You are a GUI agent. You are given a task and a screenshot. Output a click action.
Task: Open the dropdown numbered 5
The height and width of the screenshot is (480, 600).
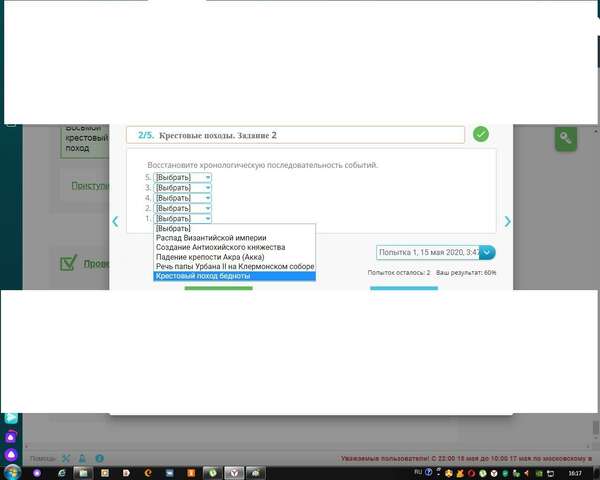[x=183, y=177]
